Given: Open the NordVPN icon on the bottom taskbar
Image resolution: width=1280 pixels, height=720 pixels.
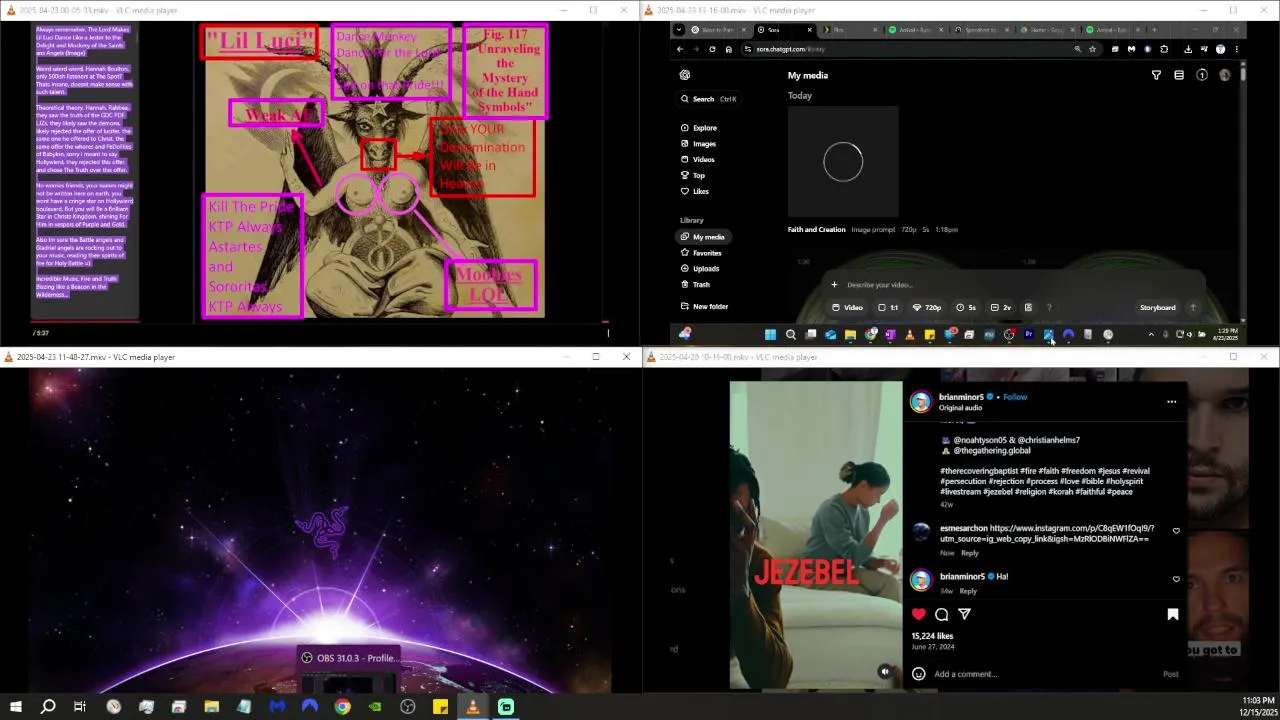Looking at the screenshot, I should tap(310, 707).
